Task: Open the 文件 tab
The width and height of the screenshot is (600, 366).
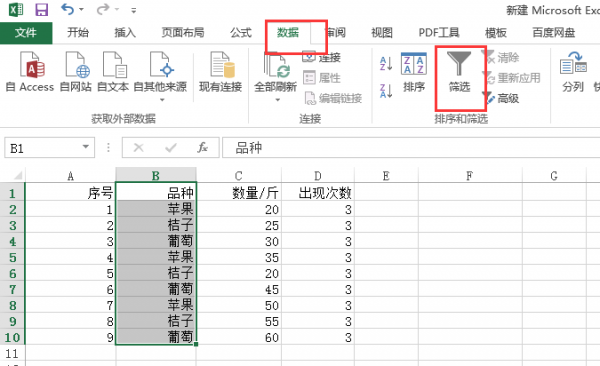Action: pos(26,33)
